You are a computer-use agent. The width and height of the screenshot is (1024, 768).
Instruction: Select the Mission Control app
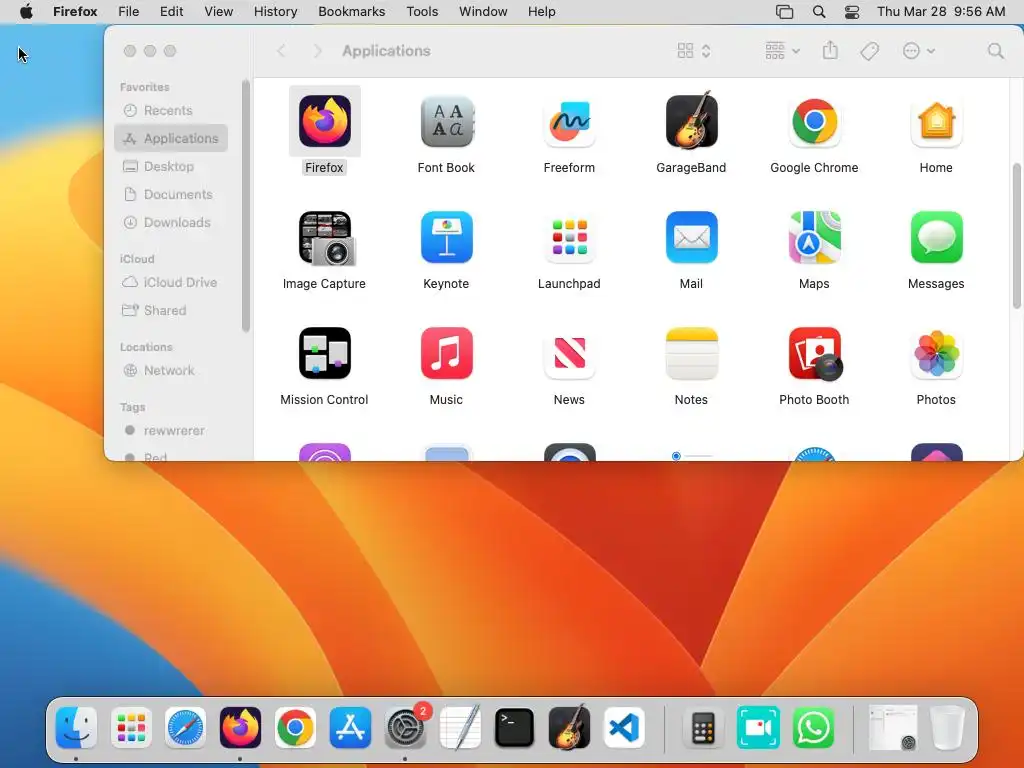(325, 353)
